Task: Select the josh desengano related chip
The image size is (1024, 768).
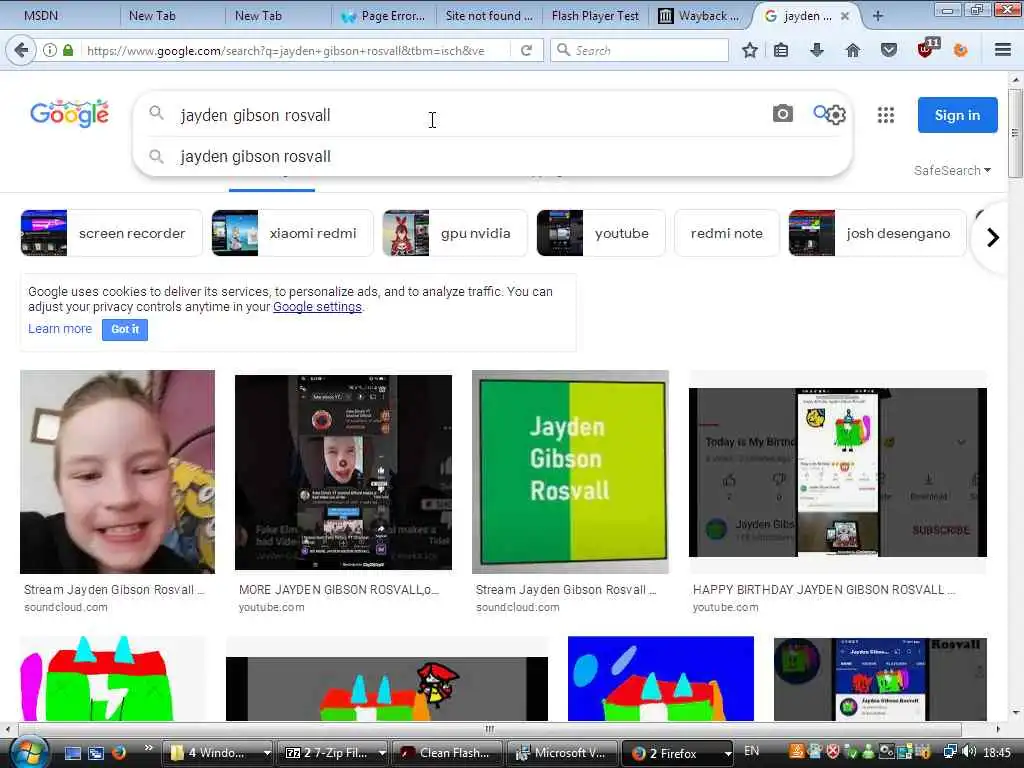Action: 877,233
